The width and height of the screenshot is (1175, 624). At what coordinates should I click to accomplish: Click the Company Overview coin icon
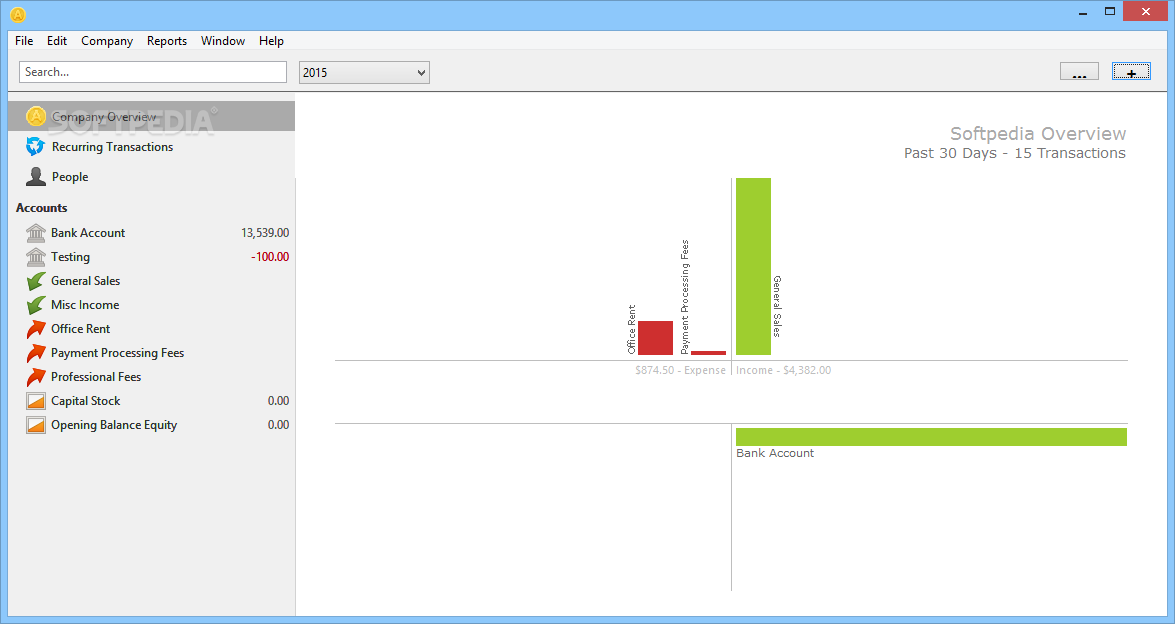(x=35, y=116)
